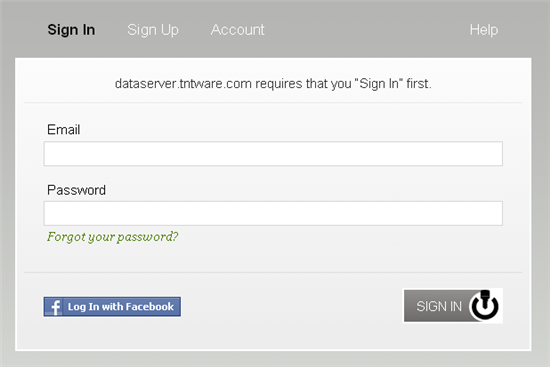Submit with the gray SIGN IN button
The height and width of the screenshot is (367, 550).
pos(453,306)
